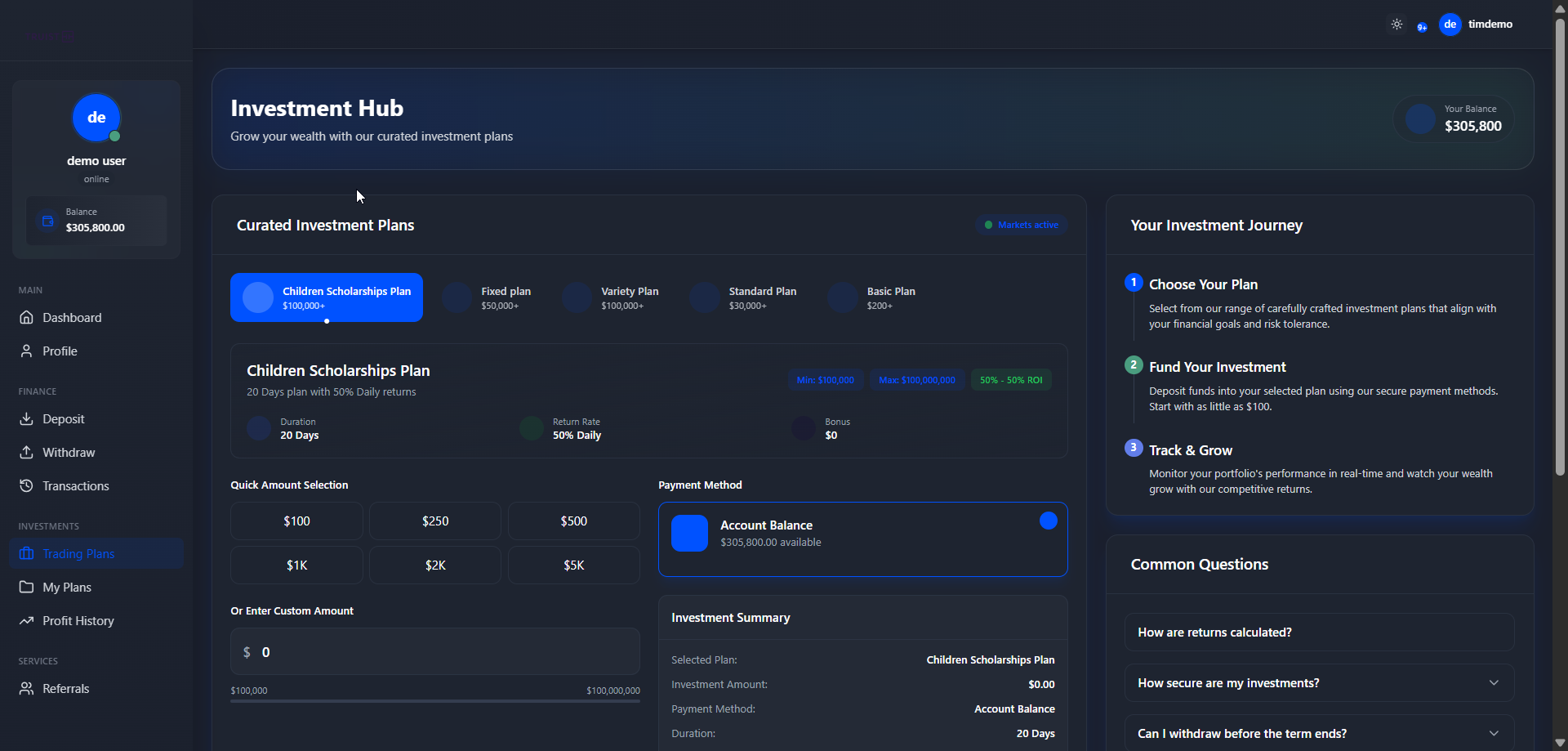The image size is (1568, 751).
Task: Click the Dashboard home icon
Action: point(27,317)
